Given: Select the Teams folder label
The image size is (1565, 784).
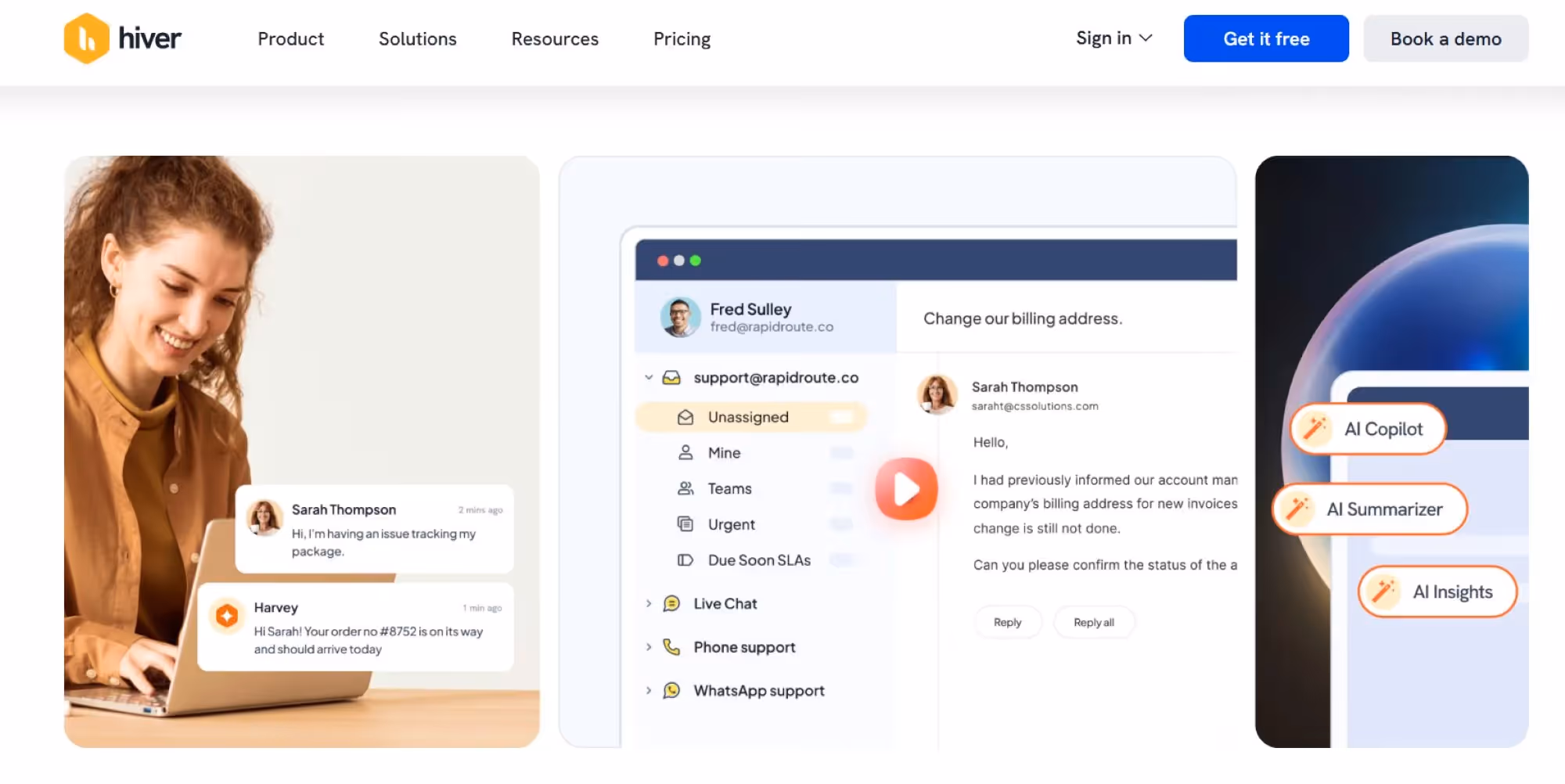Looking at the screenshot, I should [x=729, y=489].
